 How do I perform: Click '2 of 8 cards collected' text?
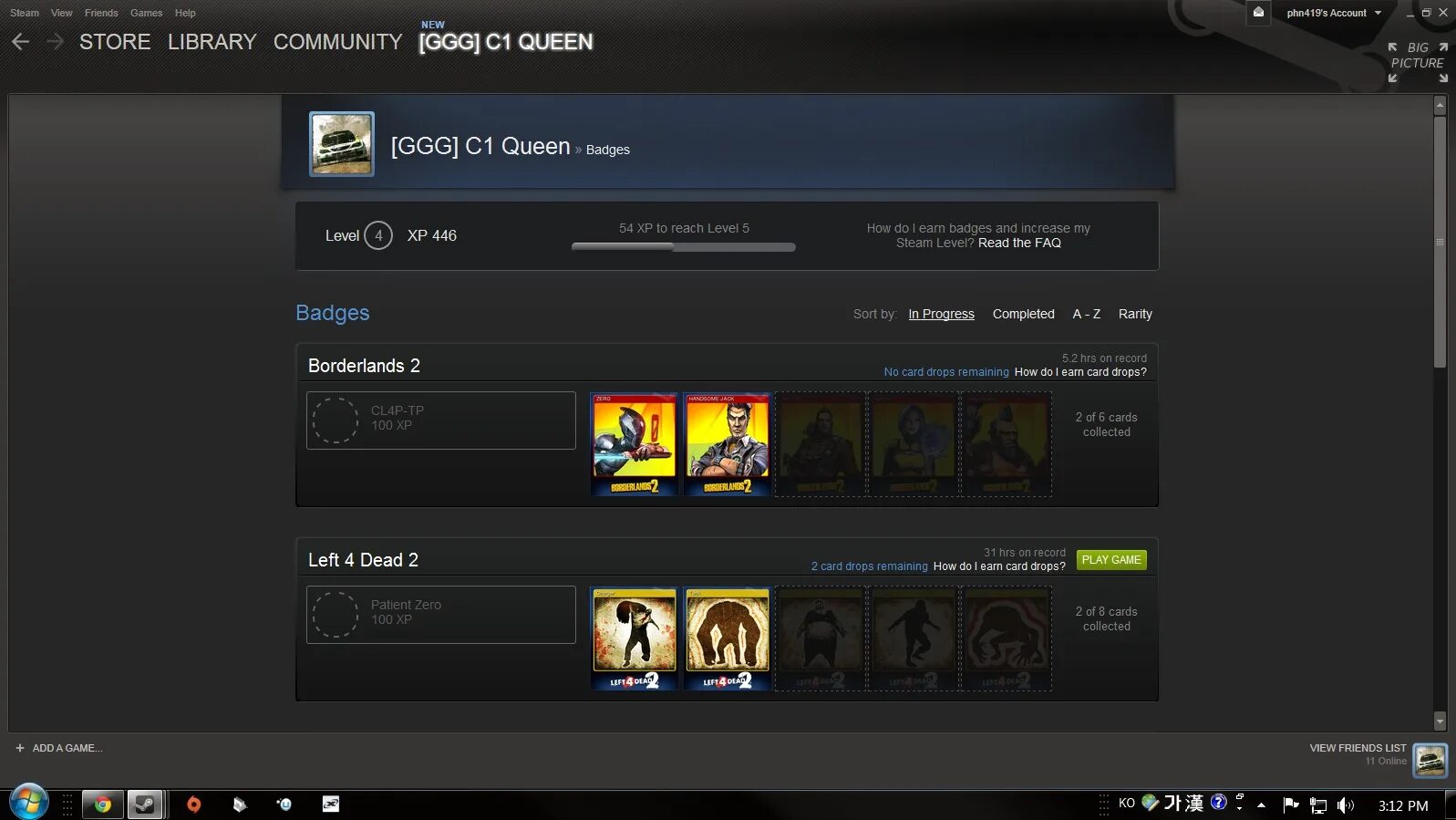tap(1107, 619)
